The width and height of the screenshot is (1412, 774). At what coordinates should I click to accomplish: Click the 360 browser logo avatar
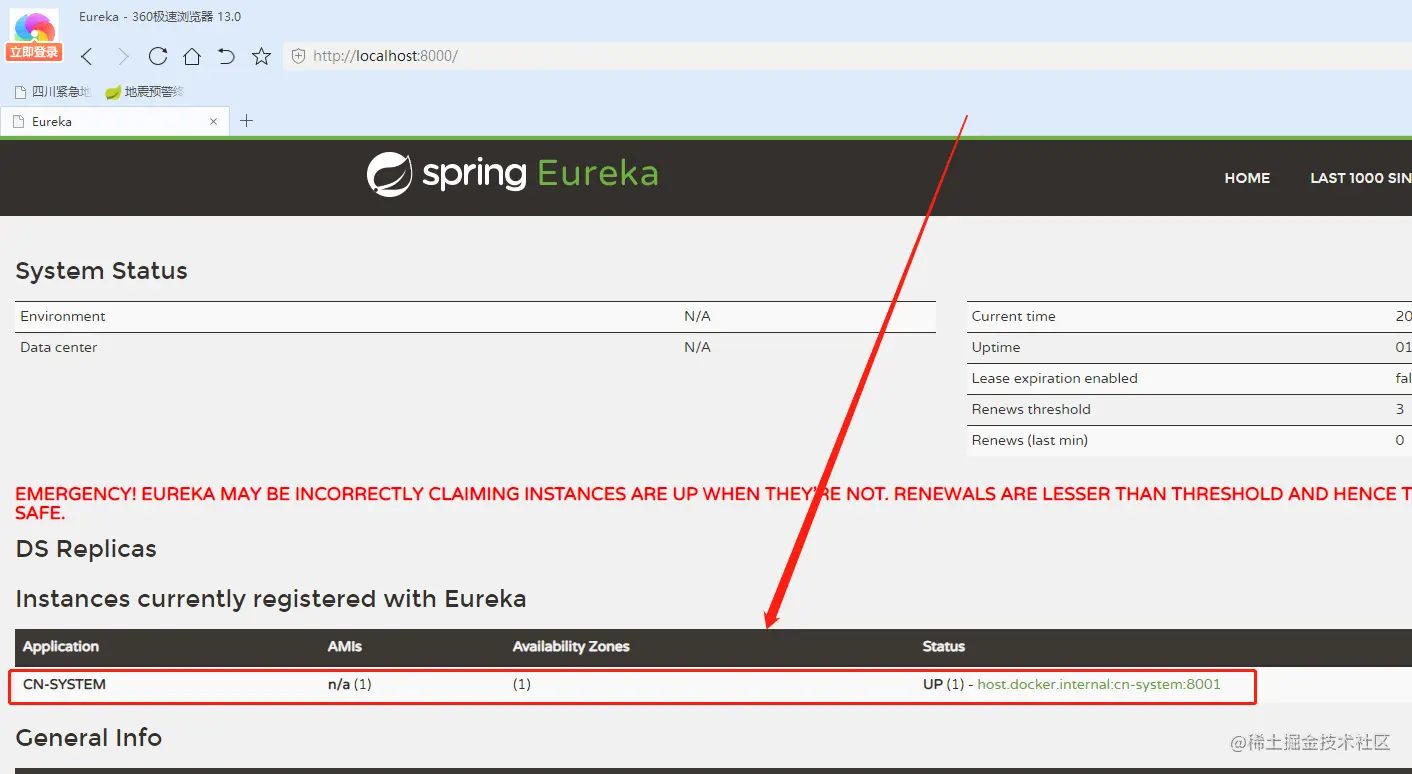pos(35,26)
